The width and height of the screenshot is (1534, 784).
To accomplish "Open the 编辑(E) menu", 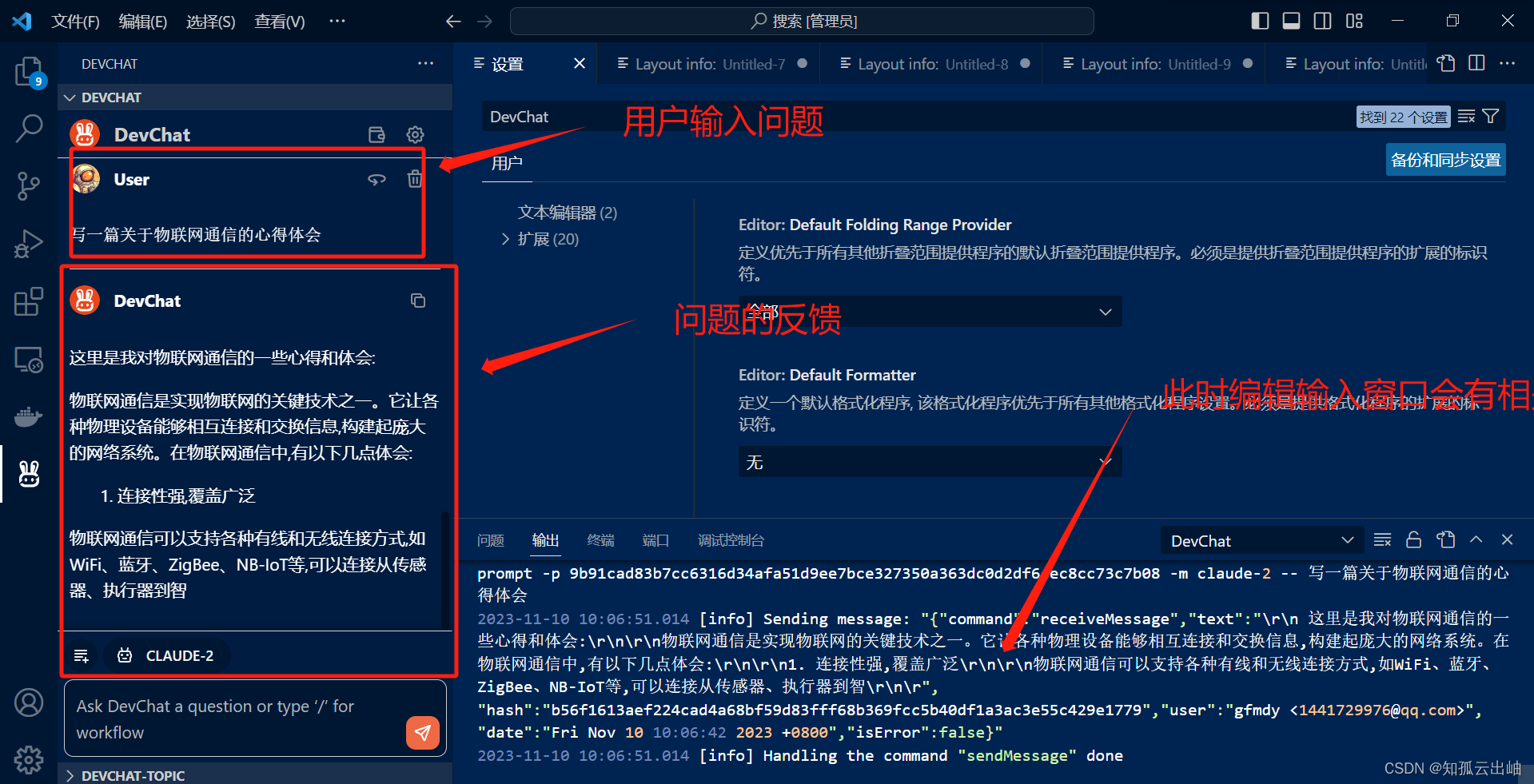I will 142,22.
